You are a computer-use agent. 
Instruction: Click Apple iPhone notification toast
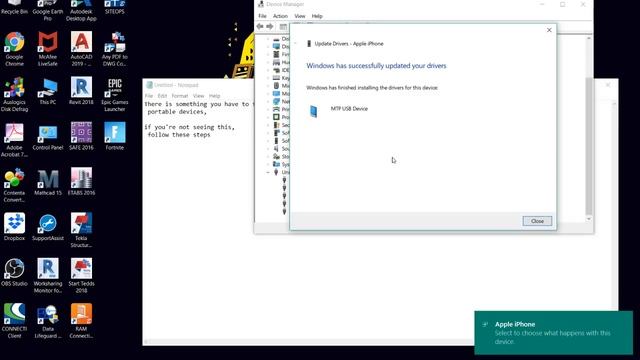click(553, 333)
